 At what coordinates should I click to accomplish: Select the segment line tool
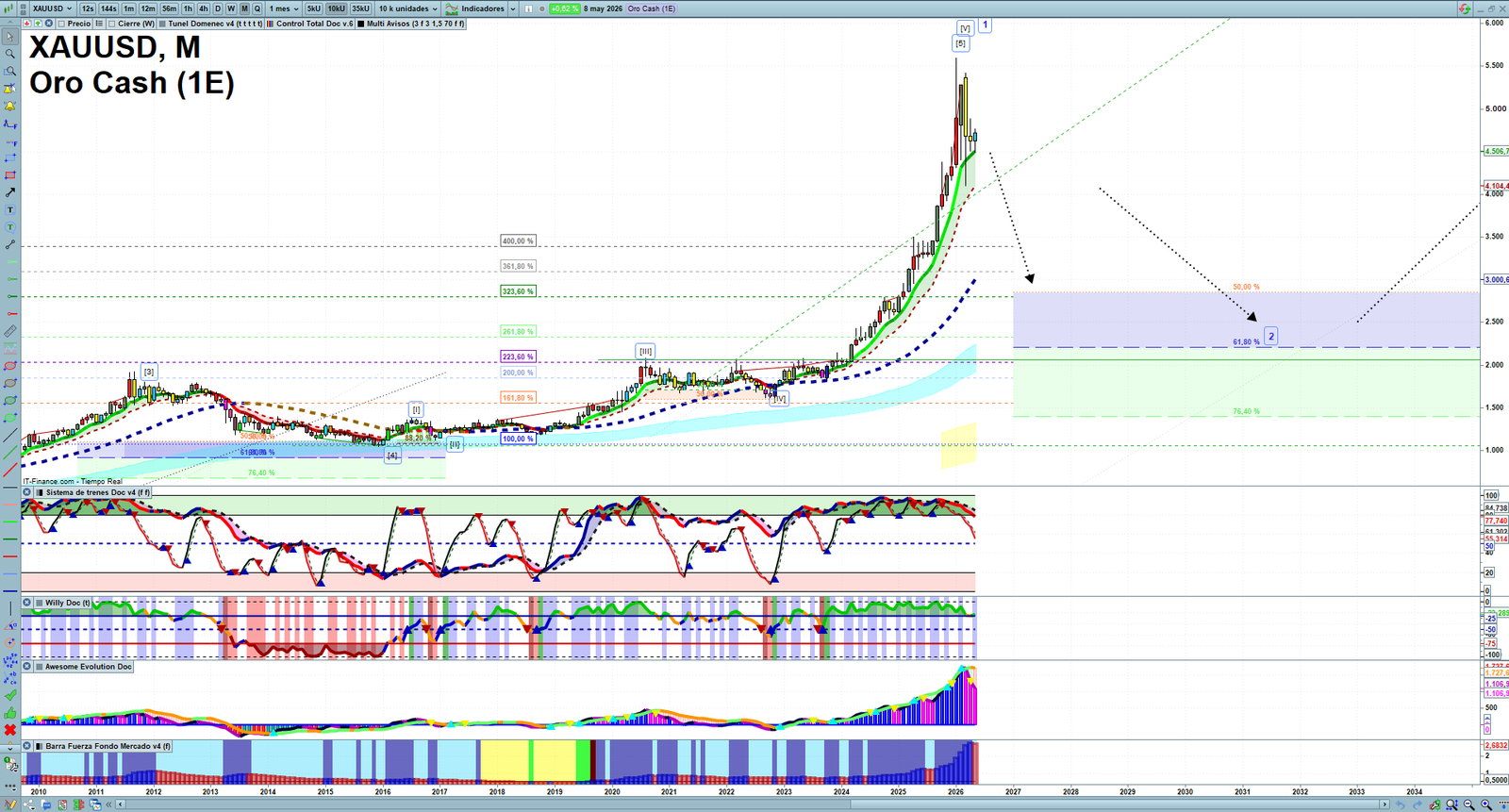coord(10,244)
